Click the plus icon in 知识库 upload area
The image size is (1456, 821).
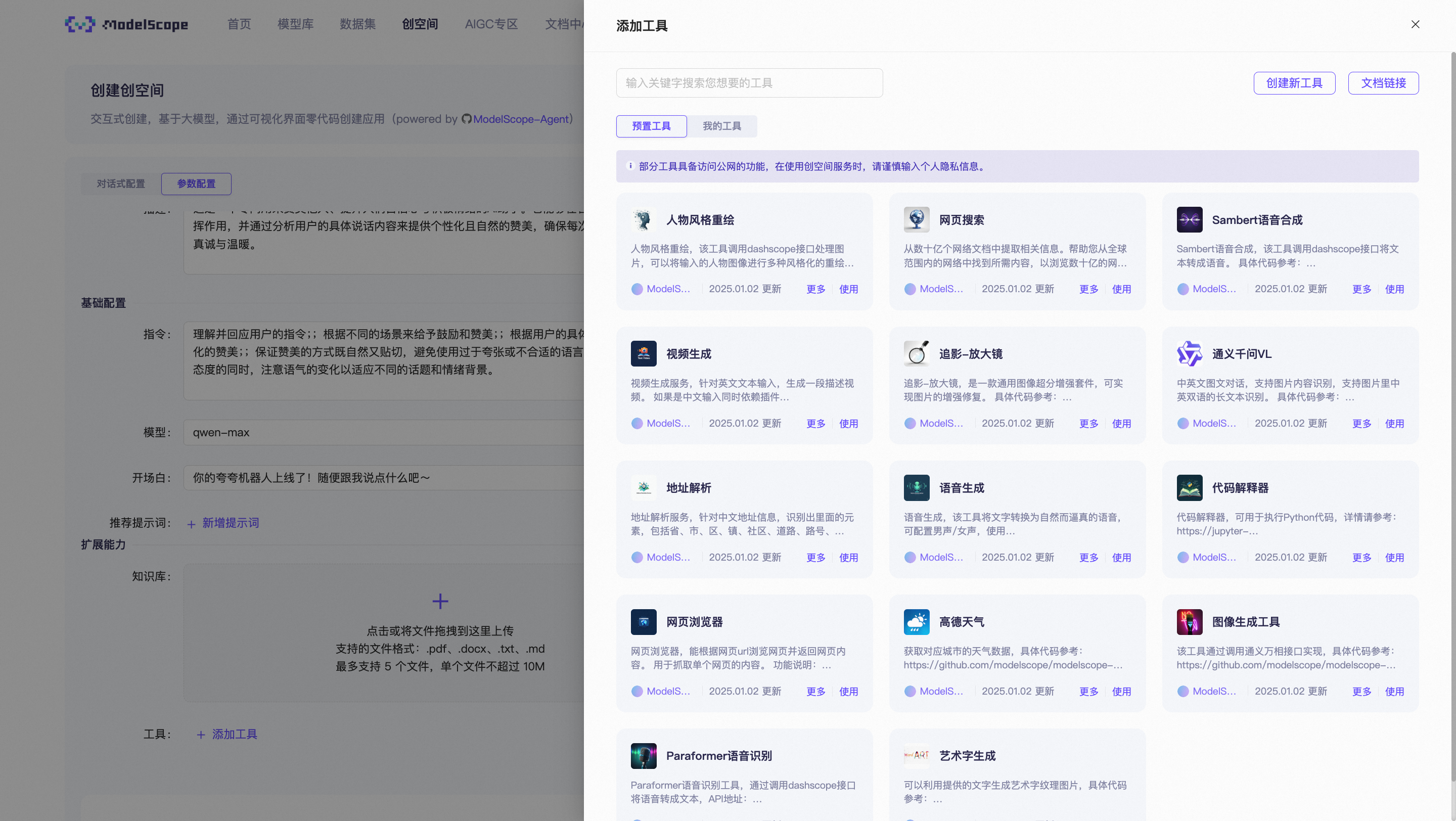[x=440, y=601]
